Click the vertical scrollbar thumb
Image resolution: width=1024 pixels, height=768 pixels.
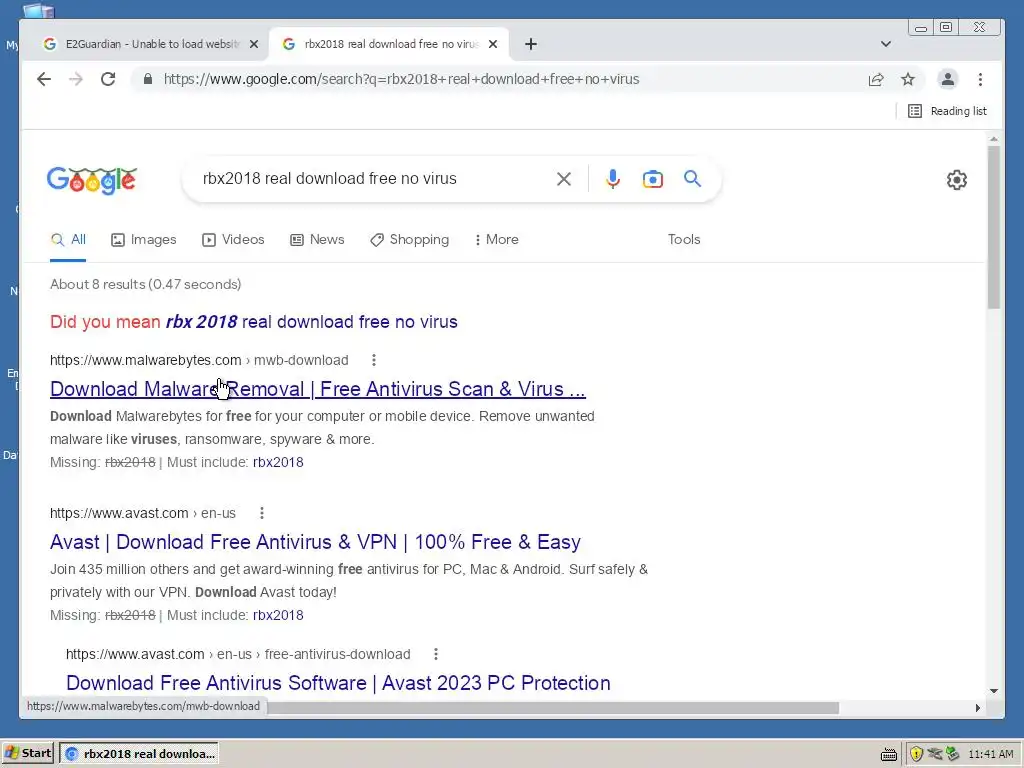point(993,227)
